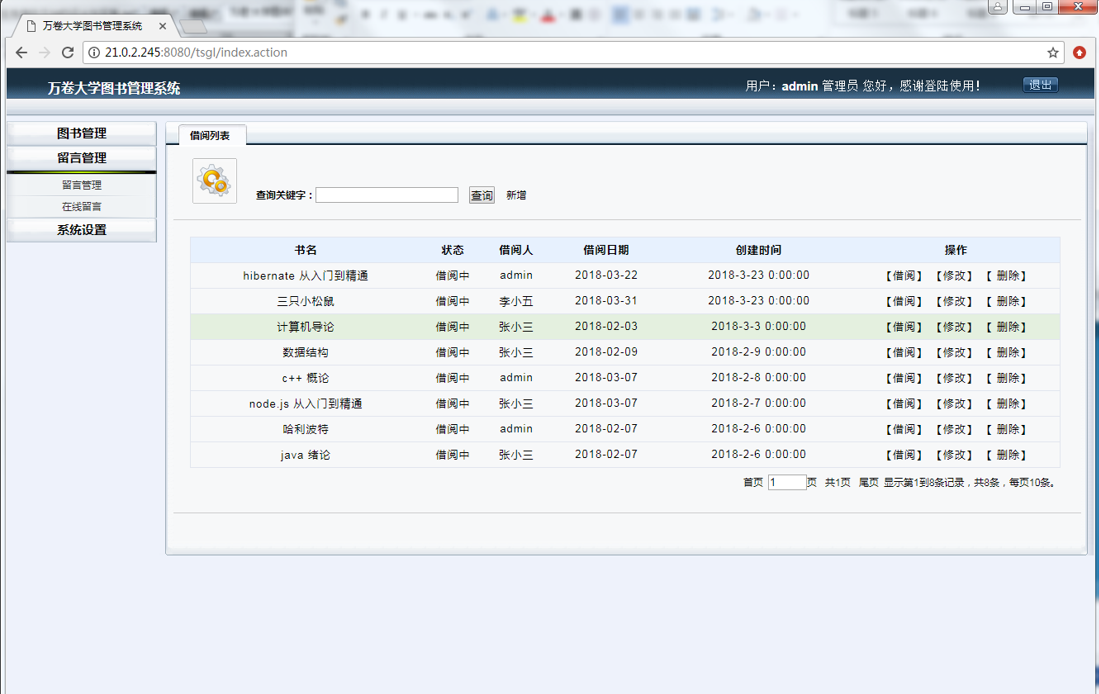Click 【修改】 on the 数据结构 row
This screenshot has height=694, width=1099.
coord(953,352)
